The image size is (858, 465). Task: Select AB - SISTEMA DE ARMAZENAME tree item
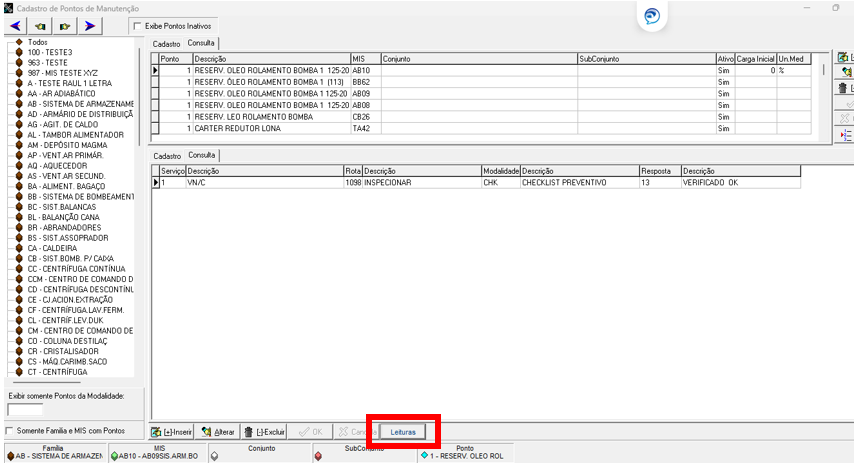pyautogui.click(x=80, y=104)
